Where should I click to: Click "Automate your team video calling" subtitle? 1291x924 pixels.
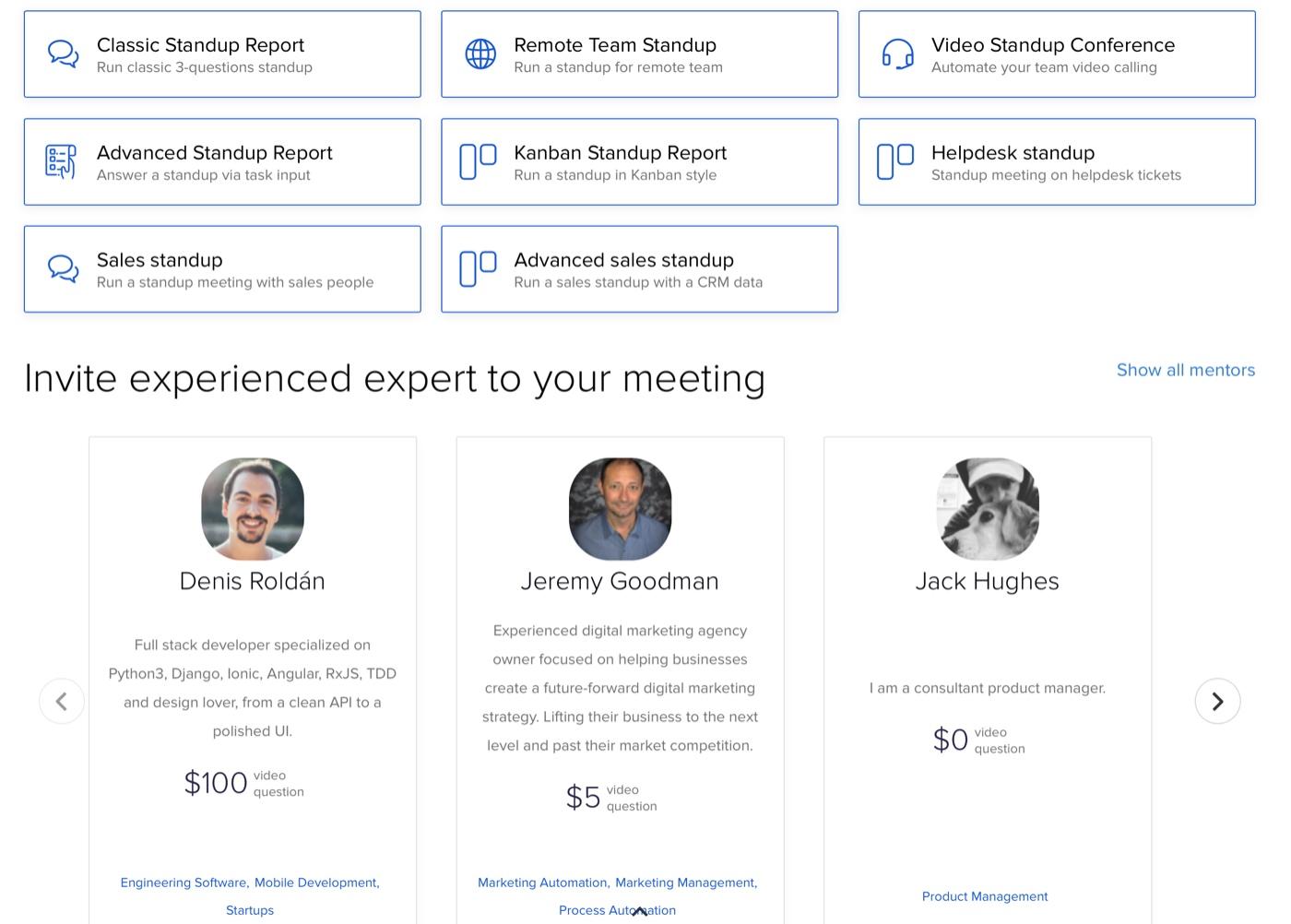tap(1044, 67)
